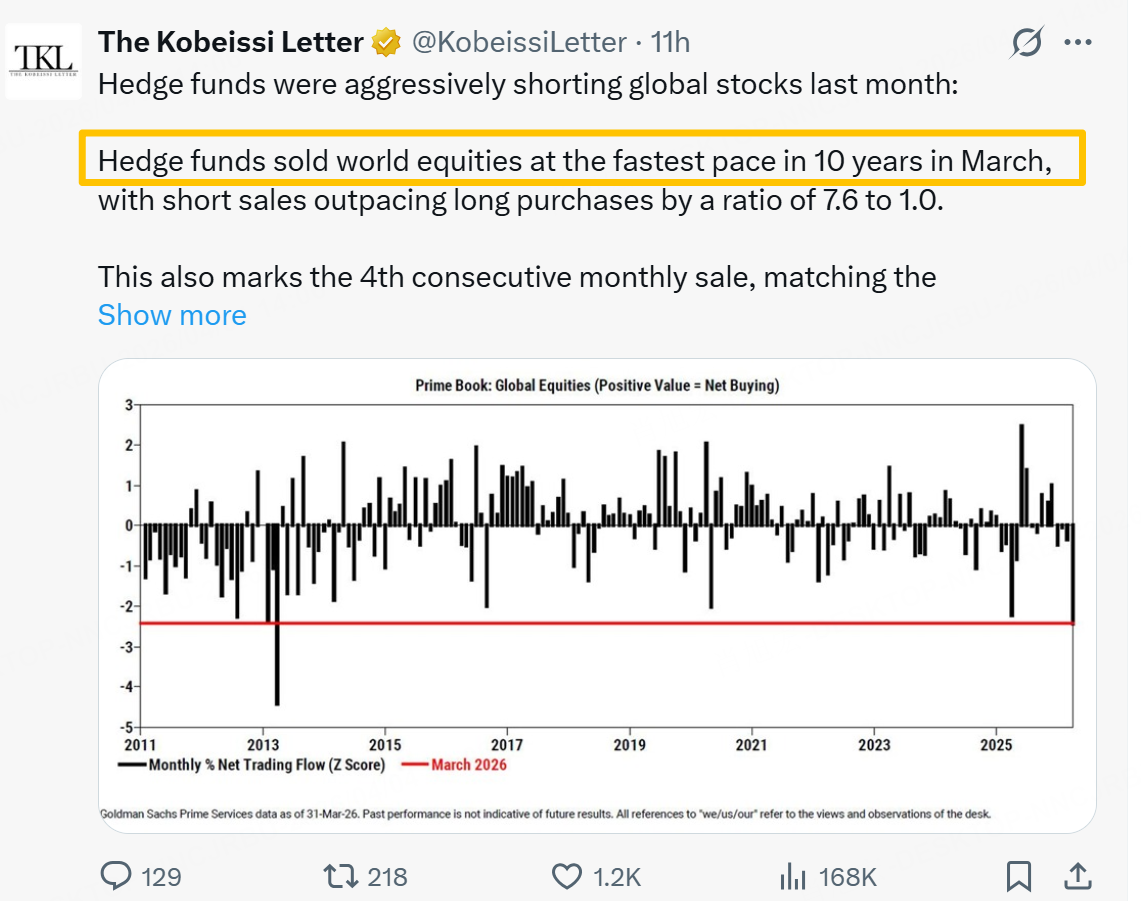Open the TKL profile avatar
The image size is (1141, 901).
coord(43,60)
